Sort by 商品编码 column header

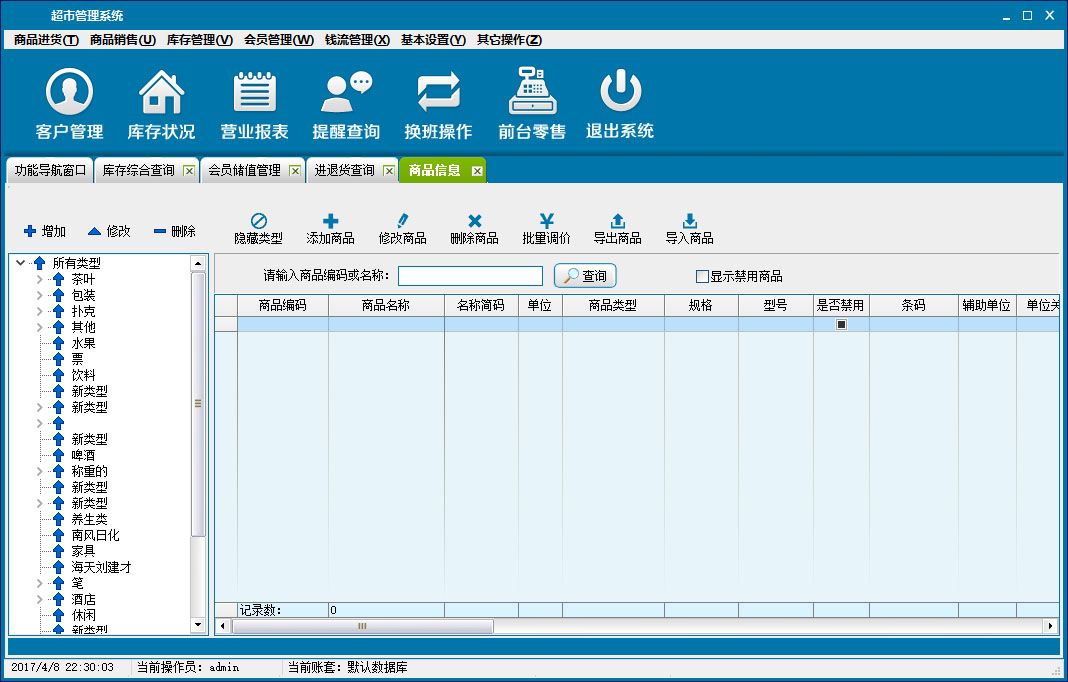[283, 305]
